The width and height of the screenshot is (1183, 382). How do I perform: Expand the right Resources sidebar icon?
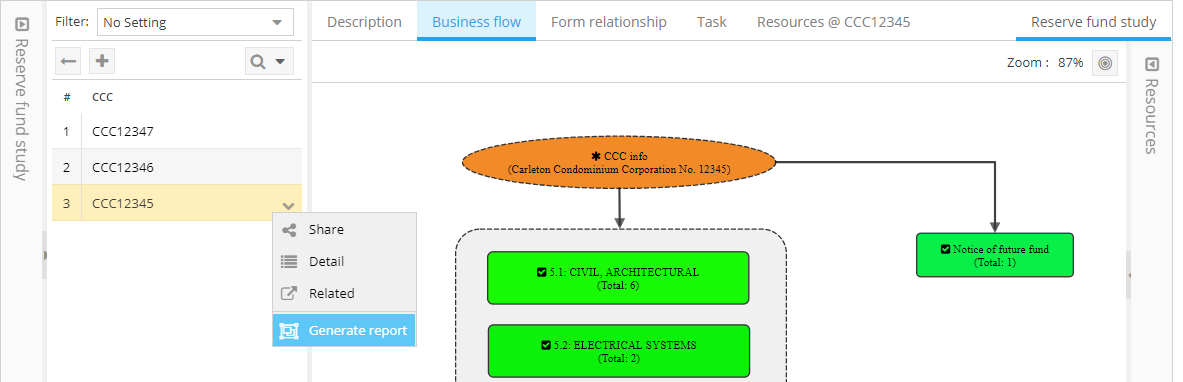[1152, 63]
